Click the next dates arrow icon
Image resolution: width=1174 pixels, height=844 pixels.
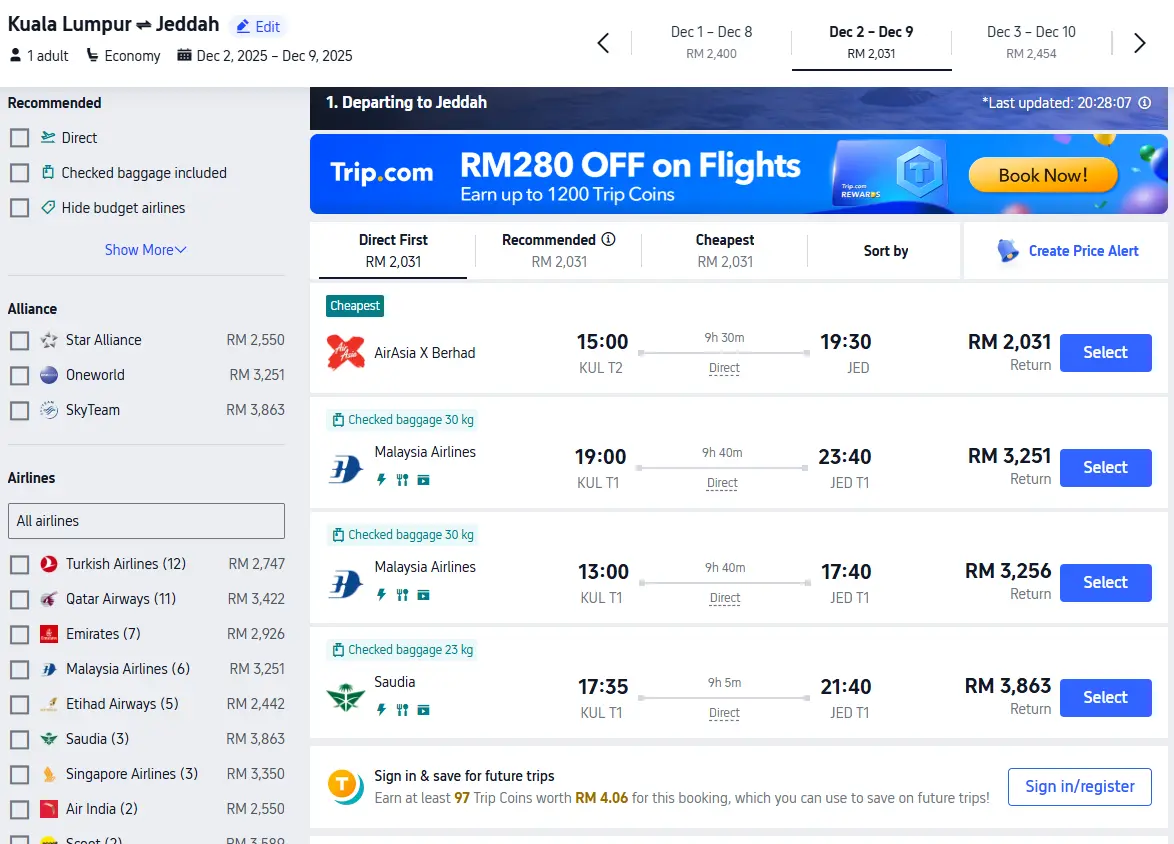click(x=1139, y=43)
